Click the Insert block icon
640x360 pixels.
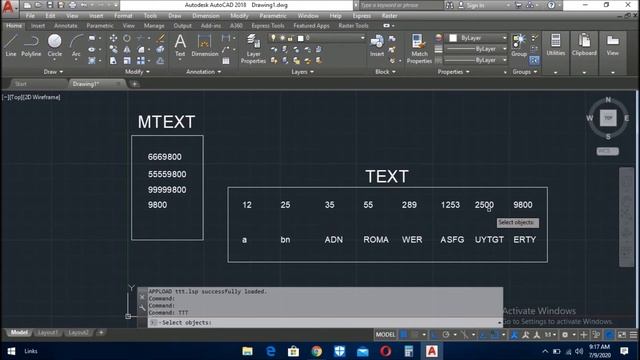tap(376, 45)
